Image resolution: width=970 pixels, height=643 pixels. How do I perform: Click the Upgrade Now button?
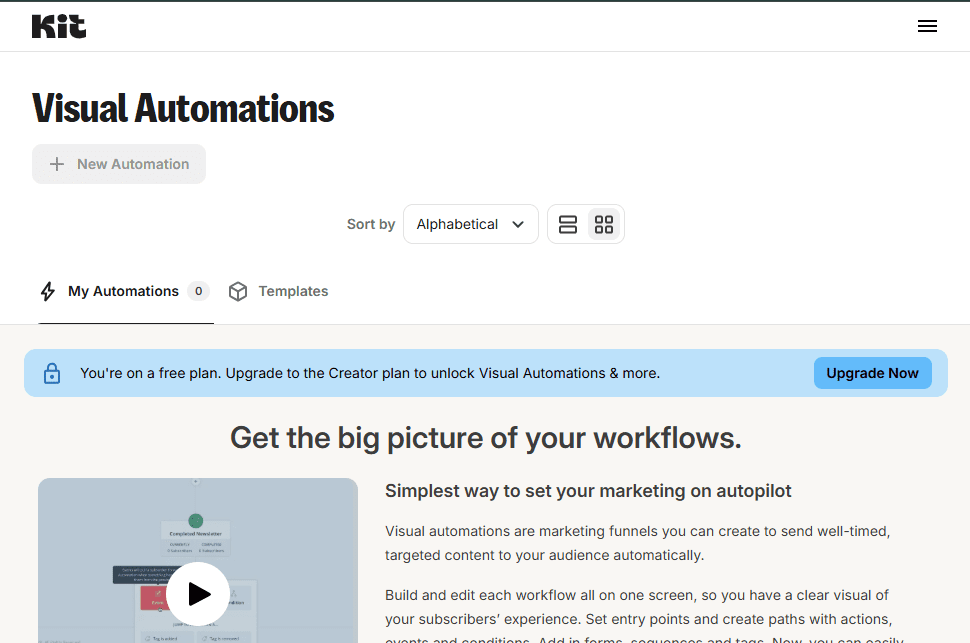(x=872, y=373)
